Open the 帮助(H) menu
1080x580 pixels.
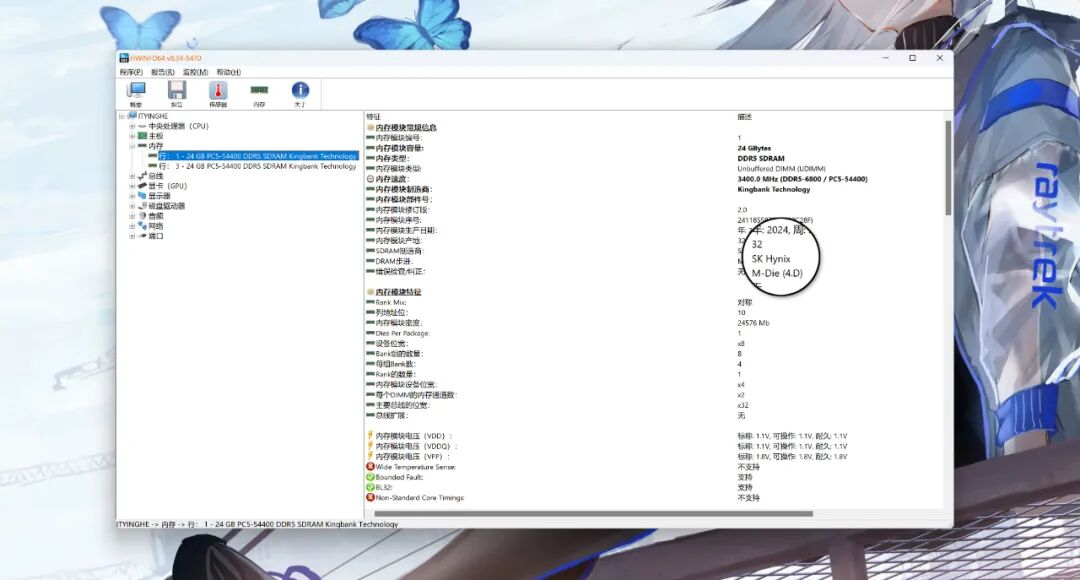coord(229,72)
